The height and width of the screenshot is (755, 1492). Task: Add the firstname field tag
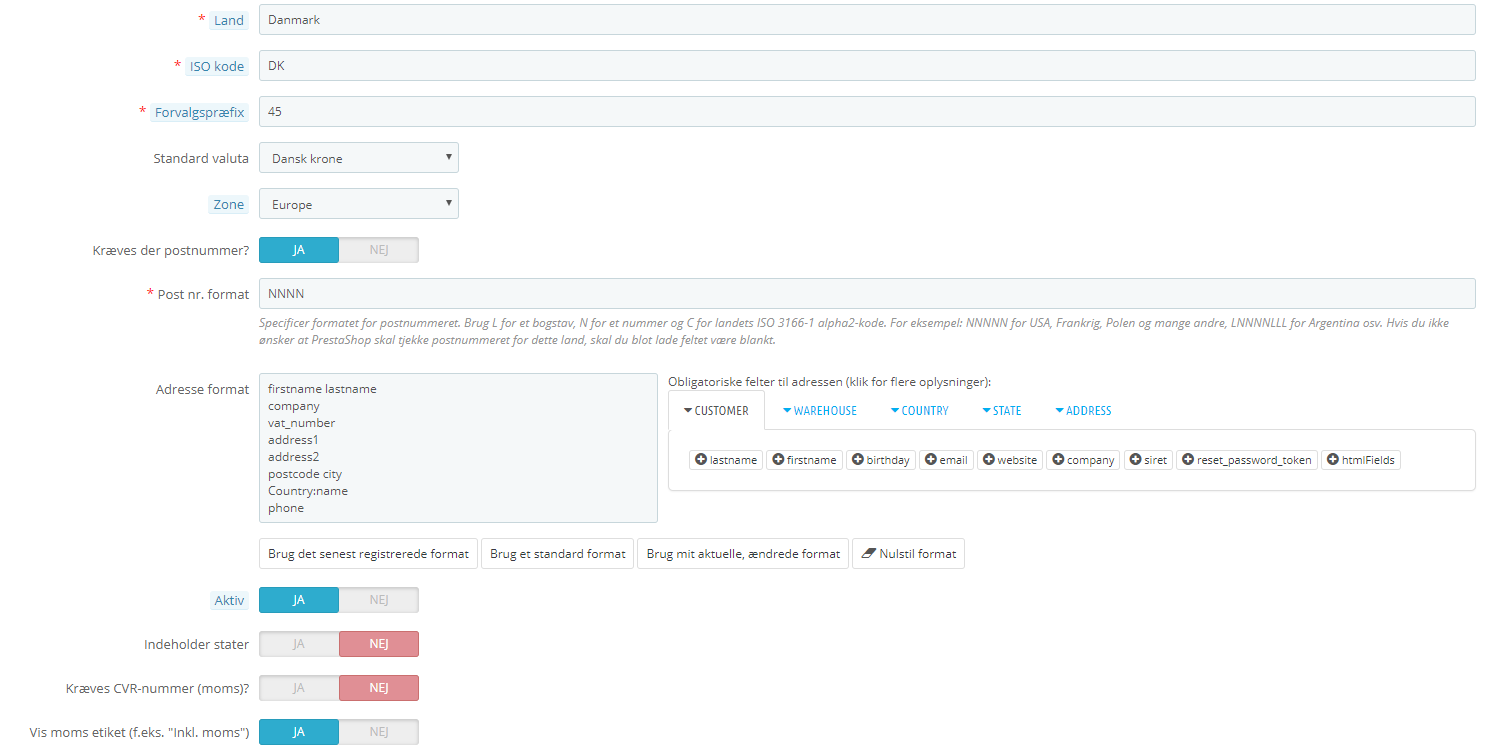pos(804,460)
